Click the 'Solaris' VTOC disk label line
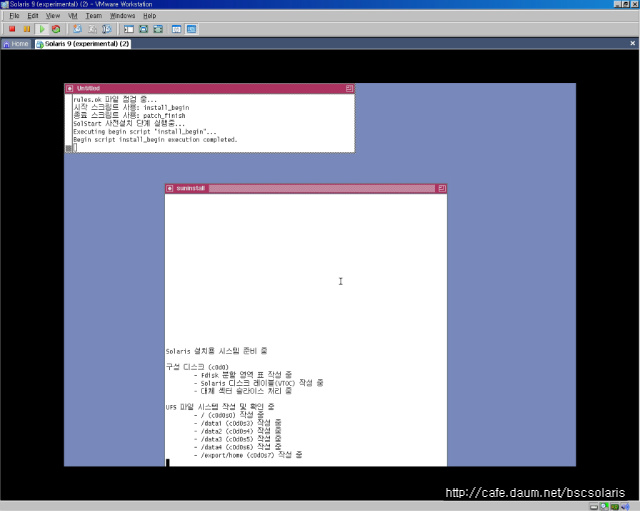The width and height of the screenshot is (640, 511). pos(259,383)
